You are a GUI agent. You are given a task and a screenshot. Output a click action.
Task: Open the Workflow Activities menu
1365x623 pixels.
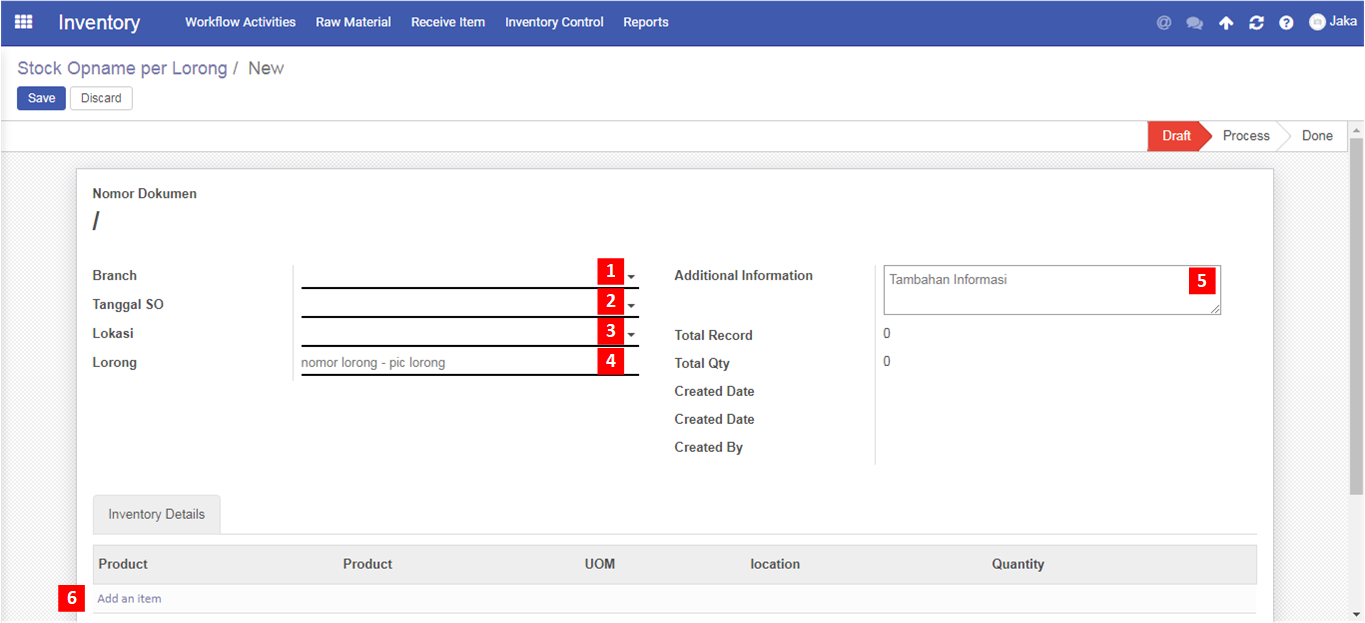(240, 22)
